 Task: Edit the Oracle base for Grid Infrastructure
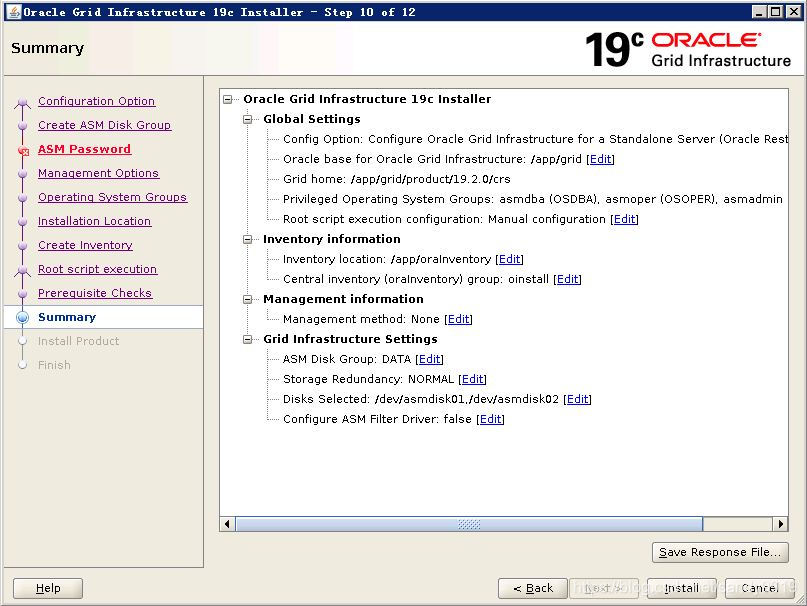[x=601, y=159]
